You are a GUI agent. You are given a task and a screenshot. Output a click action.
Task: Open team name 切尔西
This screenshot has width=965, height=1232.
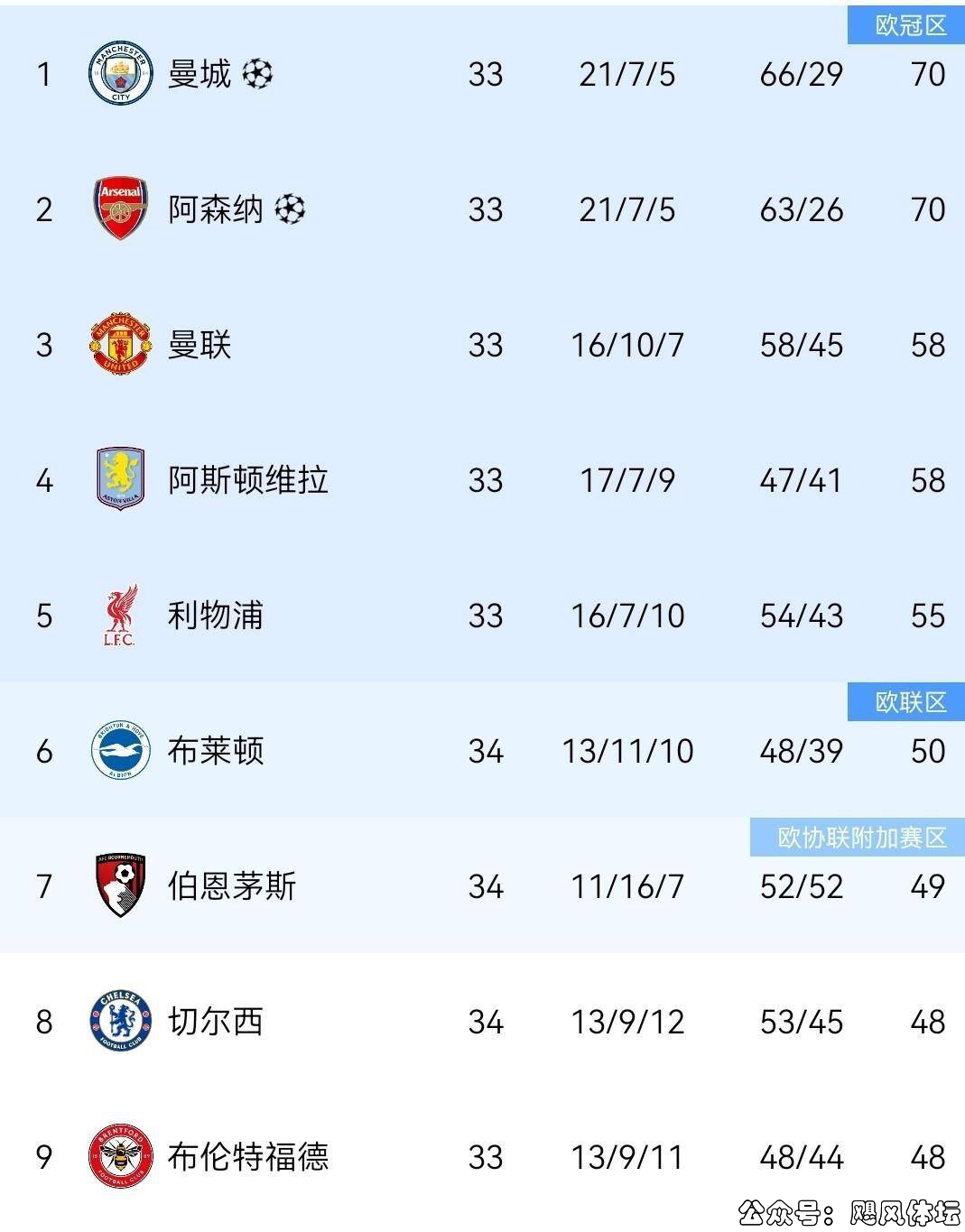pos(215,1021)
